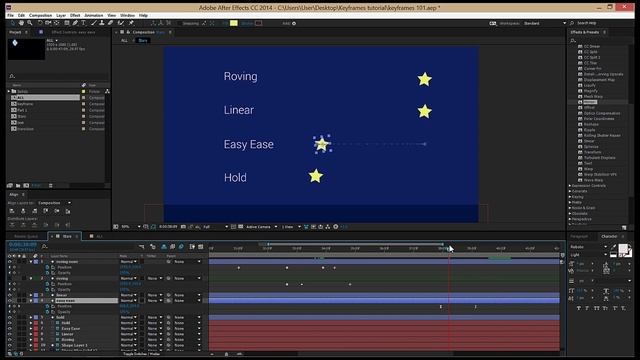The width and height of the screenshot is (640, 360).
Task: Create a new composition from Project panel
Action: [x=26, y=185]
